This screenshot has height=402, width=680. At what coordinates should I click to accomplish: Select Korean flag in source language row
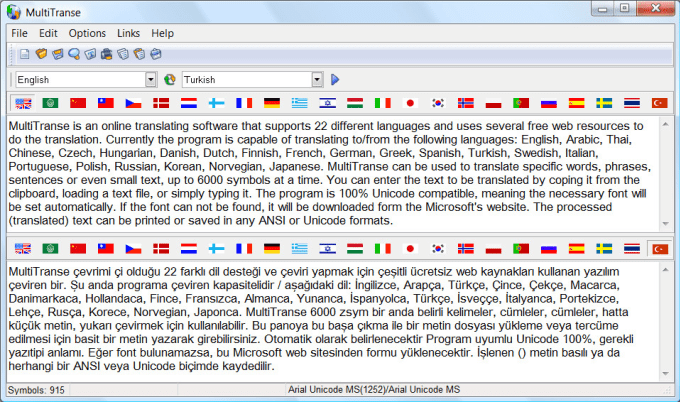point(438,103)
